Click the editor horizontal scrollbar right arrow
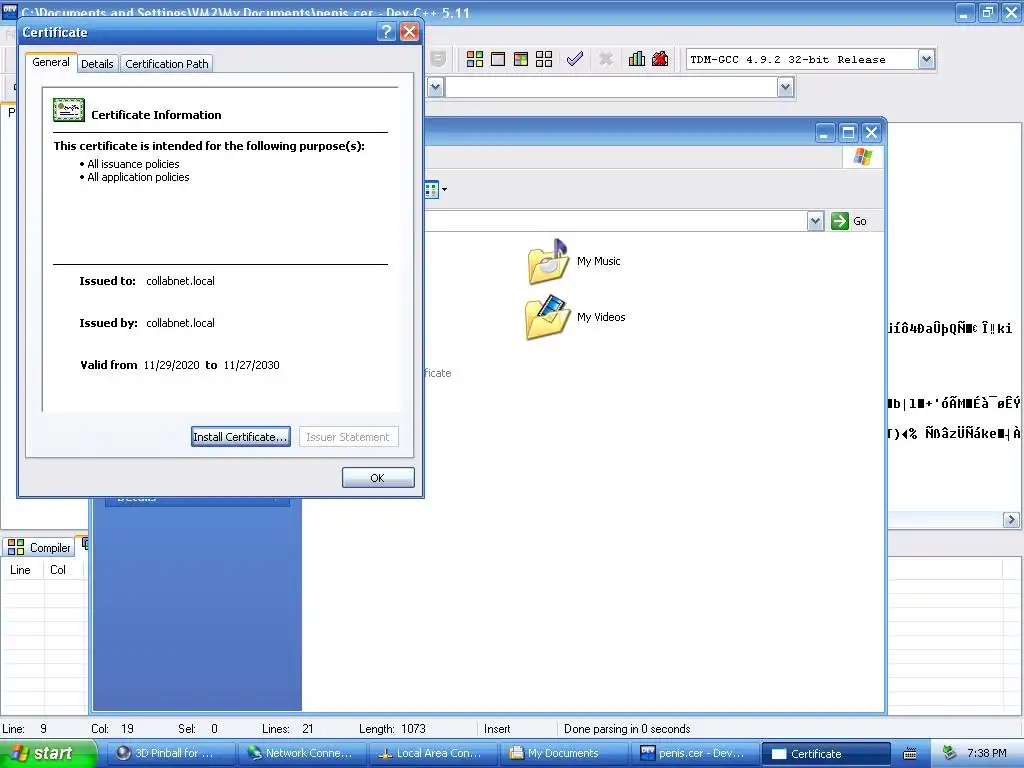Viewport: 1024px width, 768px height. pyautogui.click(x=1011, y=520)
